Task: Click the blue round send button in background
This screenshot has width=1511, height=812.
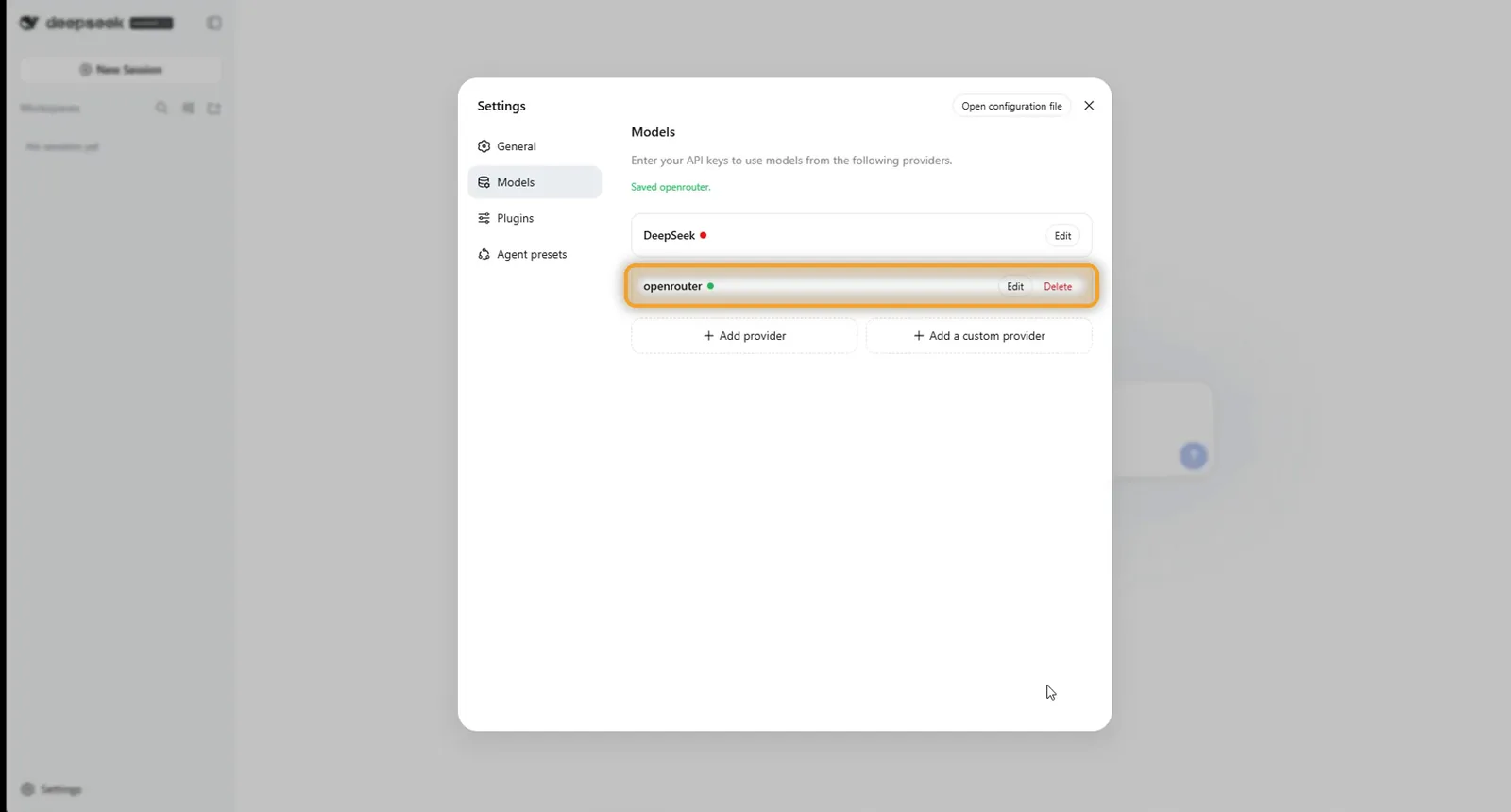Action: (1194, 456)
